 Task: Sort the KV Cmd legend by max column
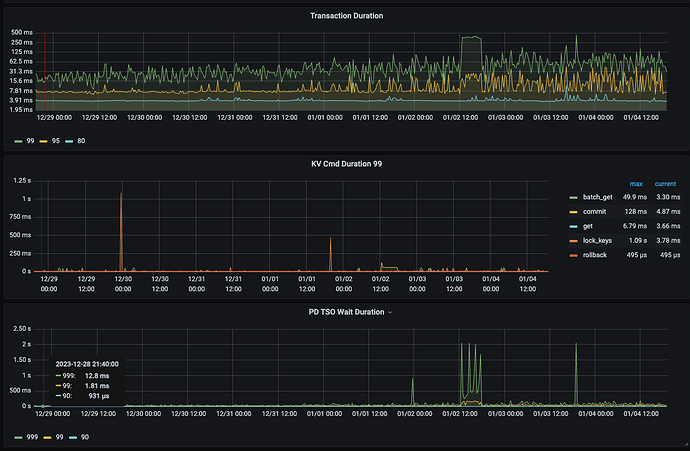(x=636, y=184)
